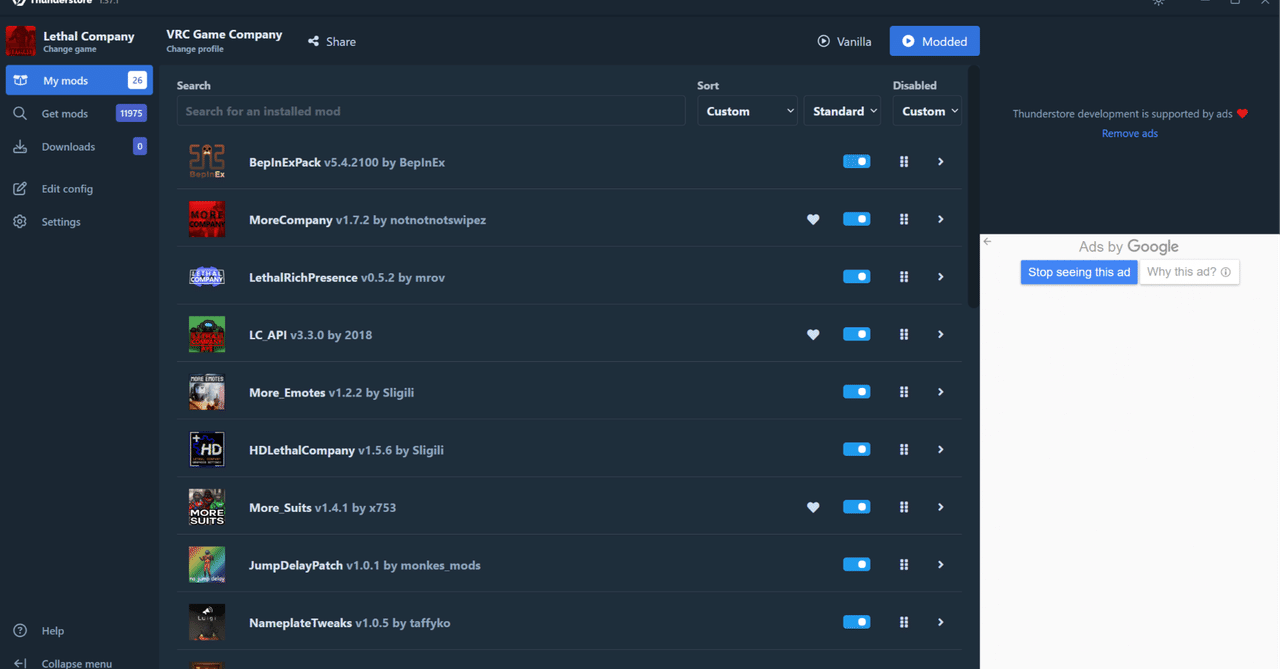Screen dimensions: 1280x669
Task: Disable NameplateTweaks with its toggle
Action: coord(856,621)
